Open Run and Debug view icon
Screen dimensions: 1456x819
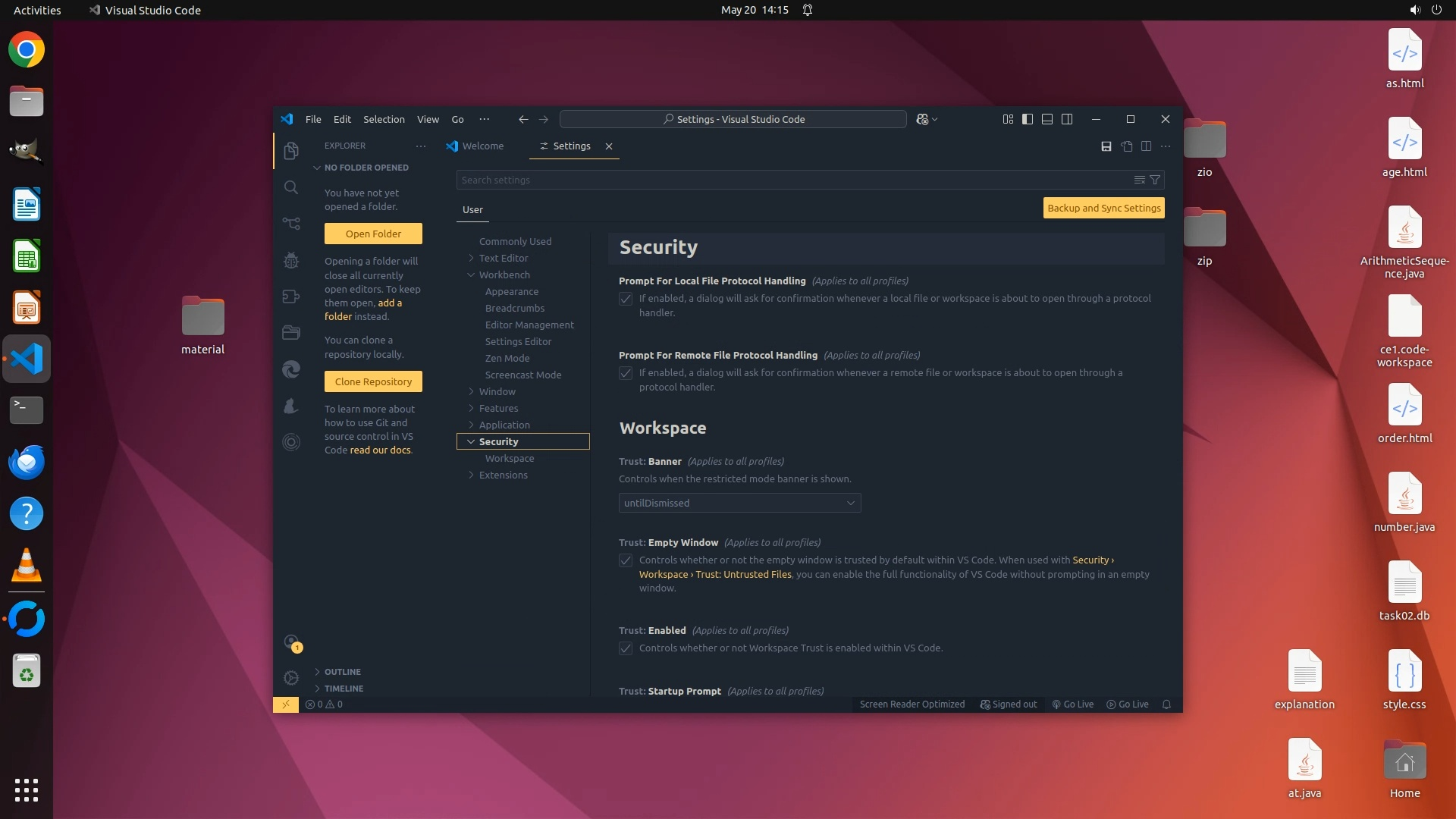click(291, 260)
